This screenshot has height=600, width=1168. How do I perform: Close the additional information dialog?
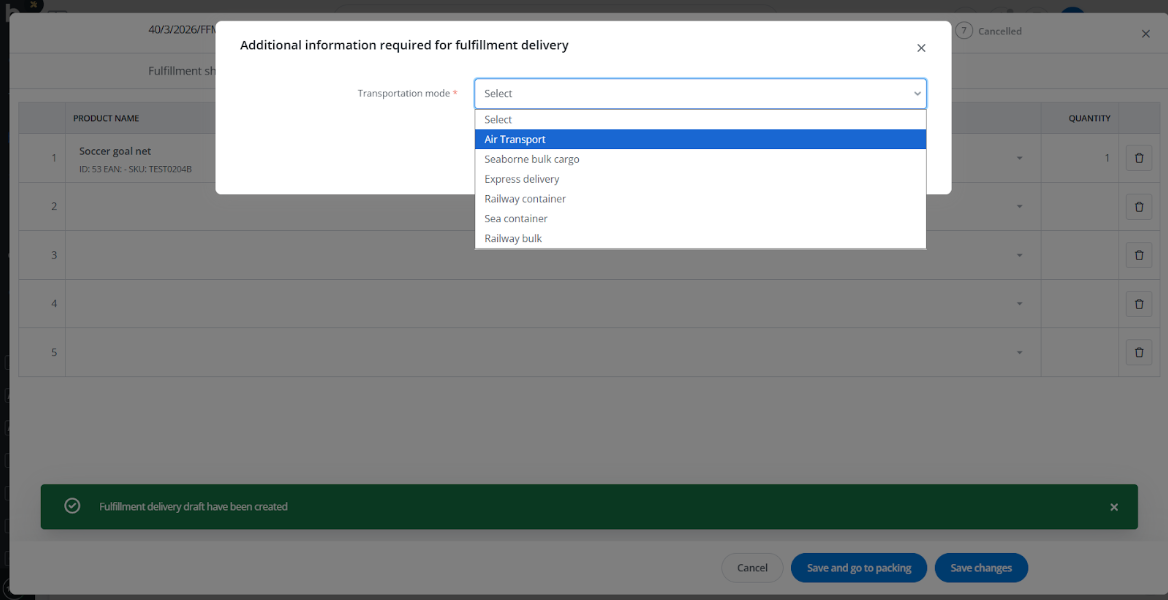[921, 48]
